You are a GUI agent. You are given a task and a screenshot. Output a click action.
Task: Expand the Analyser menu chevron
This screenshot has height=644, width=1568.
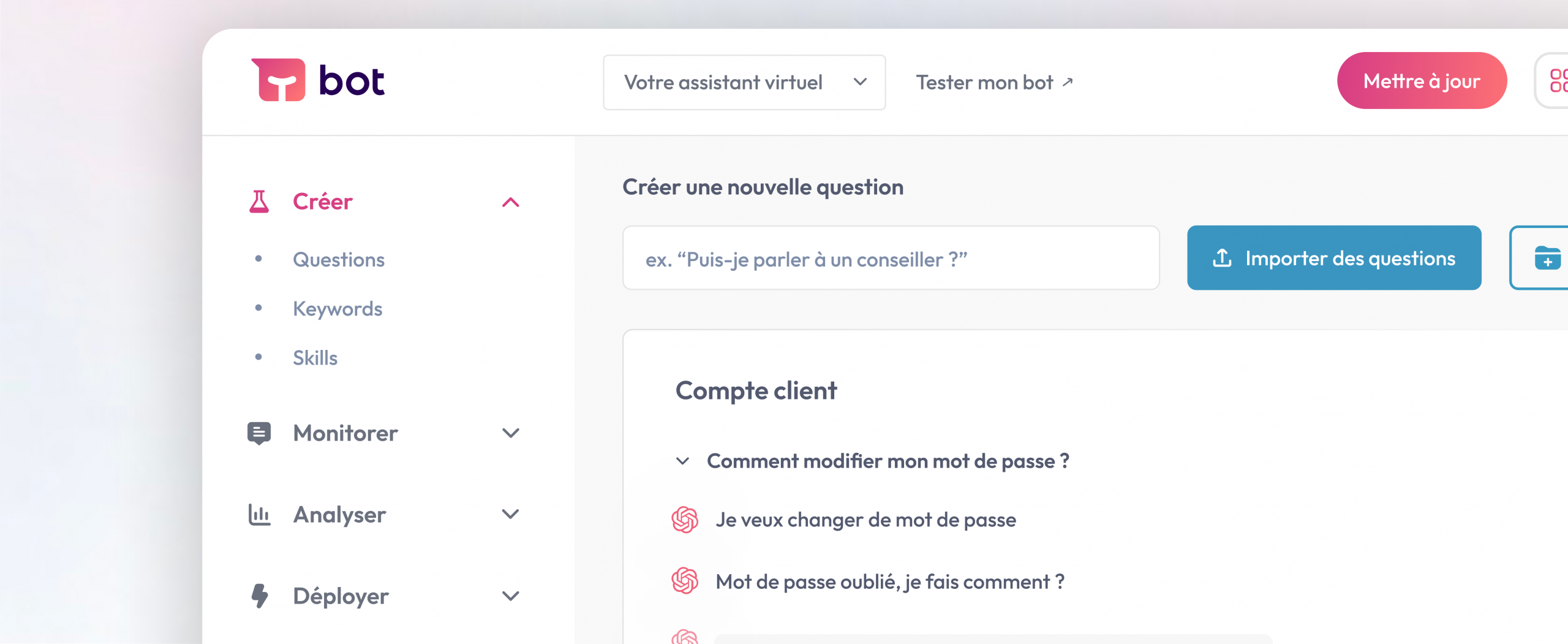(511, 514)
